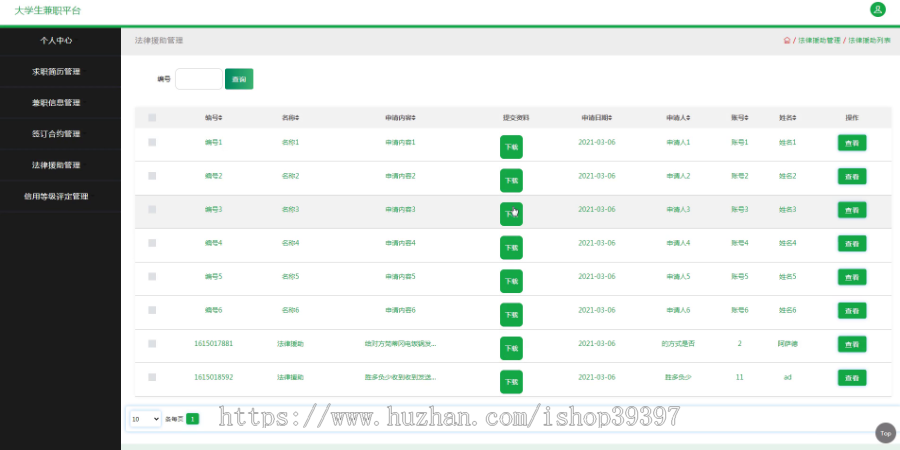Open 个人中心 in the sidebar

pyautogui.click(x=56, y=41)
